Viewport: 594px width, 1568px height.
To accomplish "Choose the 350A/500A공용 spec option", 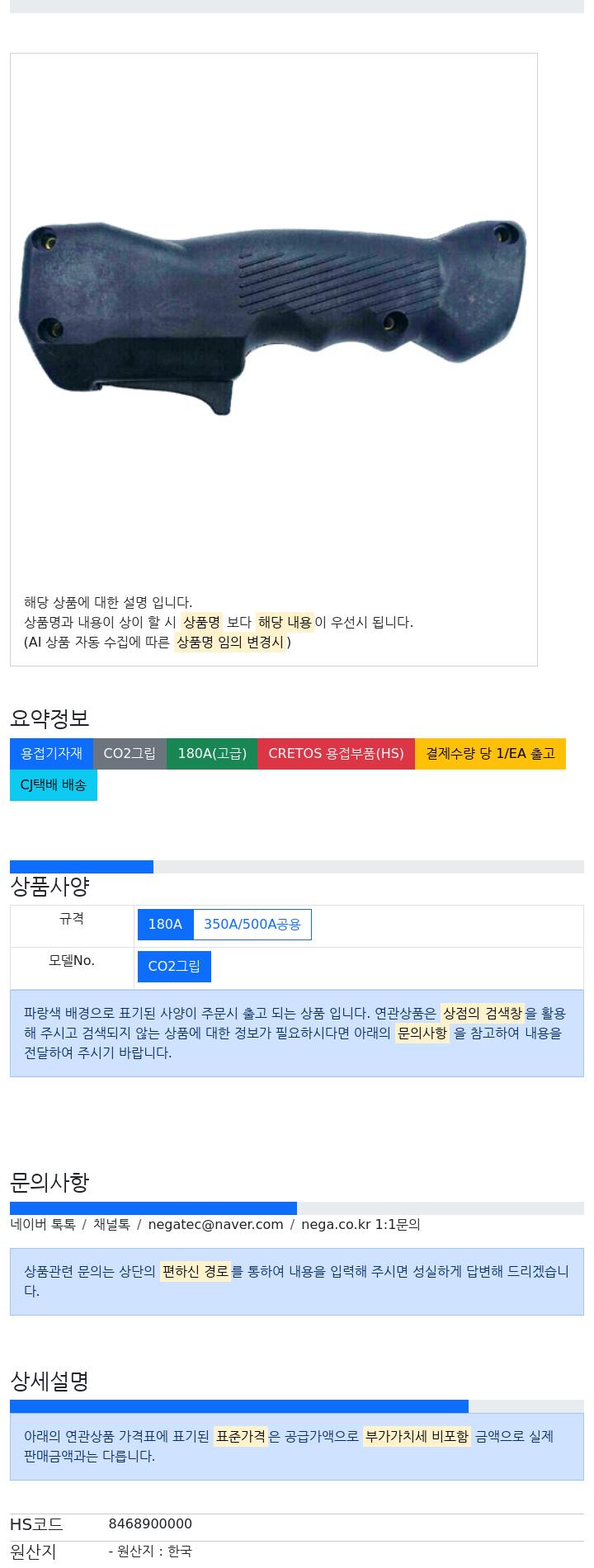I will pos(252,925).
